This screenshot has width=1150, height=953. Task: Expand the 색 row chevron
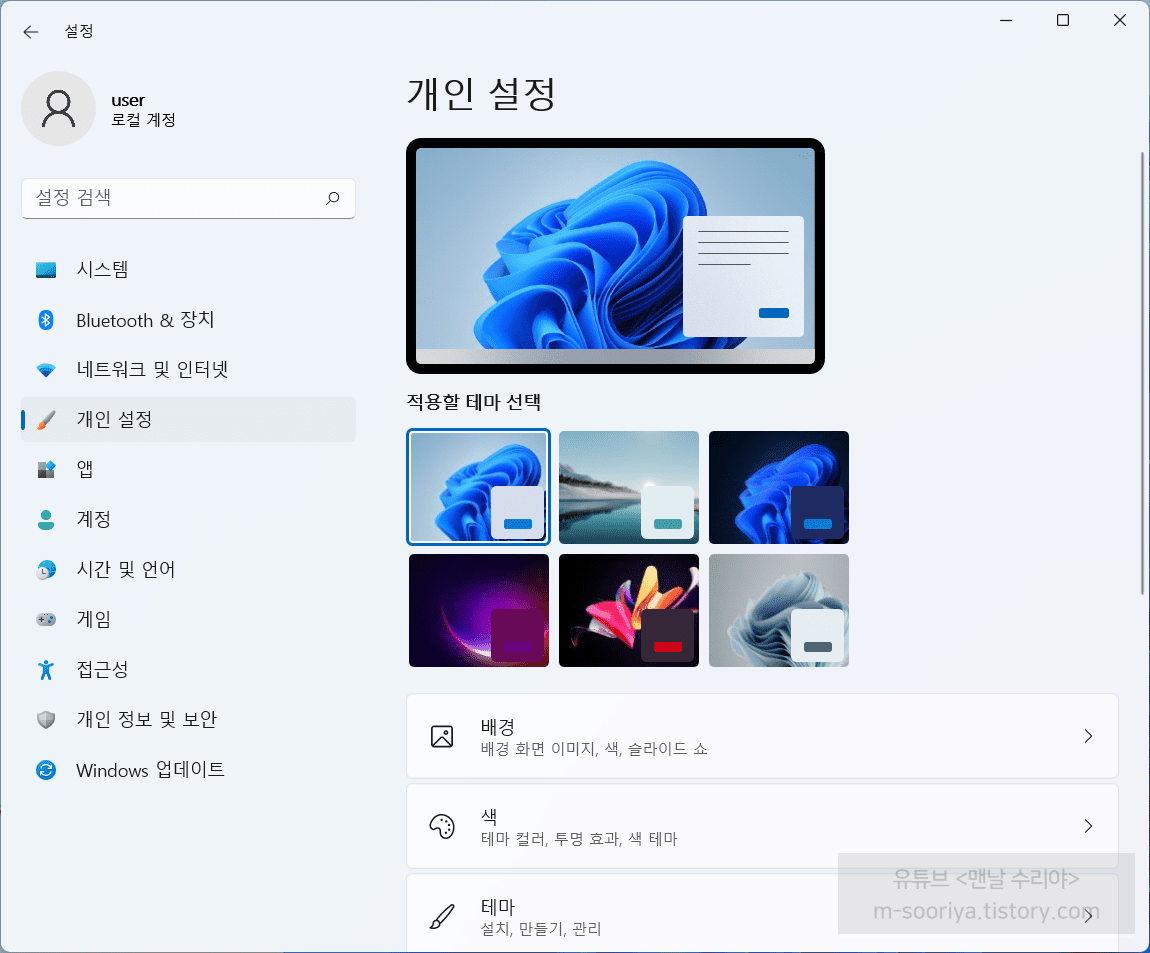click(1088, 826)
